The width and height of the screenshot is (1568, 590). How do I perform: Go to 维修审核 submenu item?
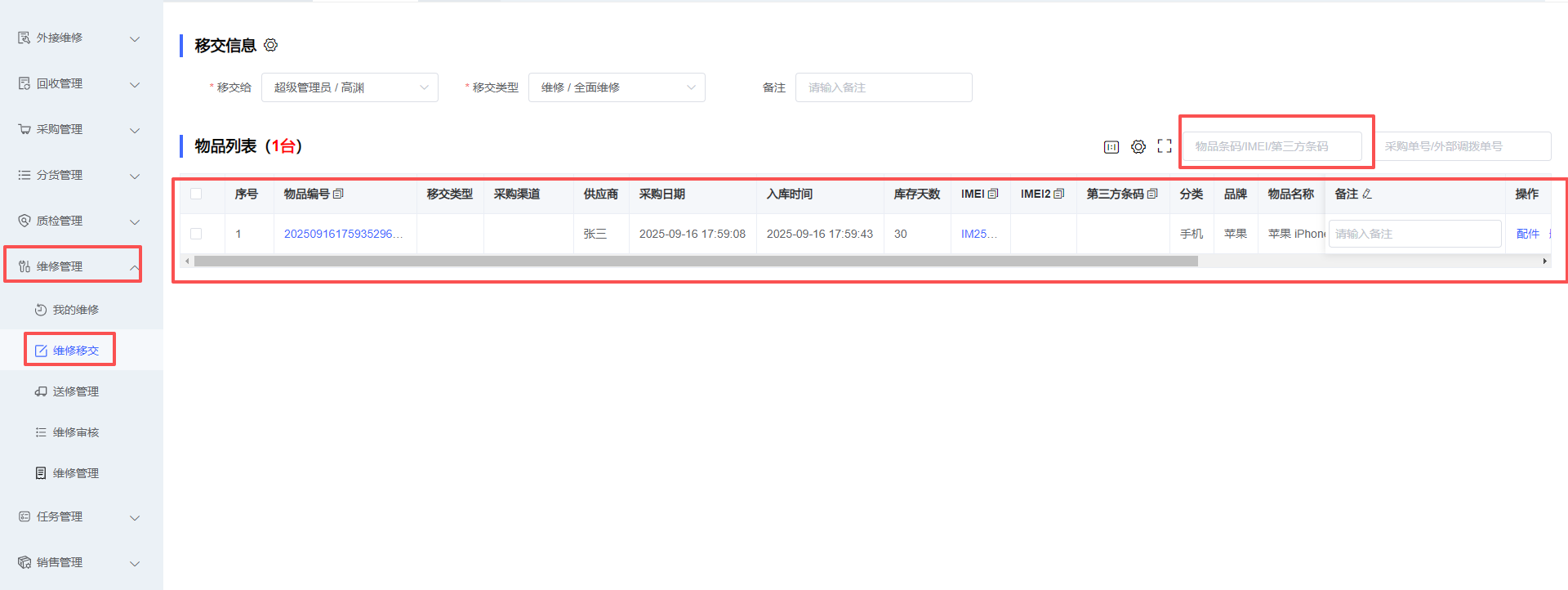click(x=75, y=432)
